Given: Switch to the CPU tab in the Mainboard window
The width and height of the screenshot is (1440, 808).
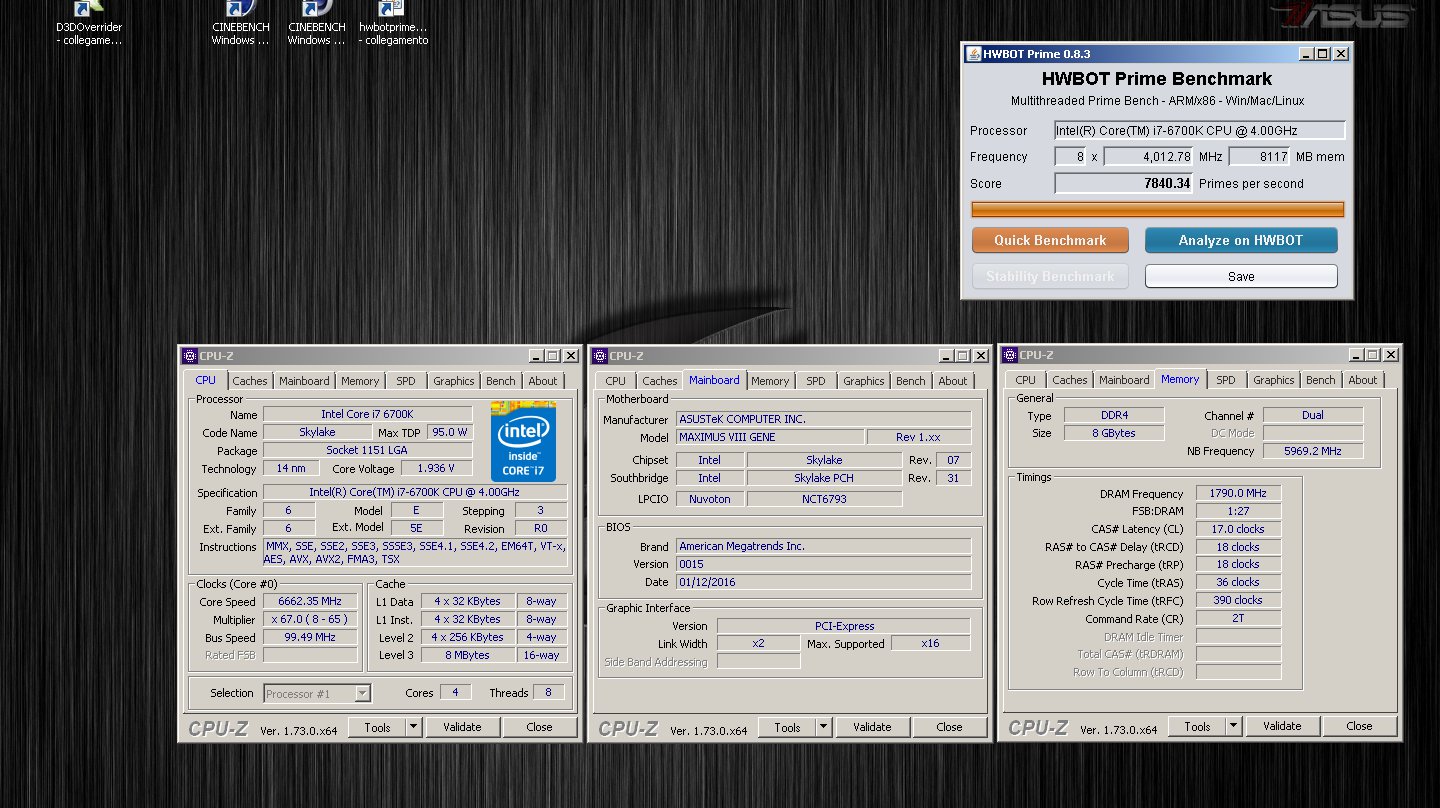Looking at the screenshot, I should [x=616, y=381].
